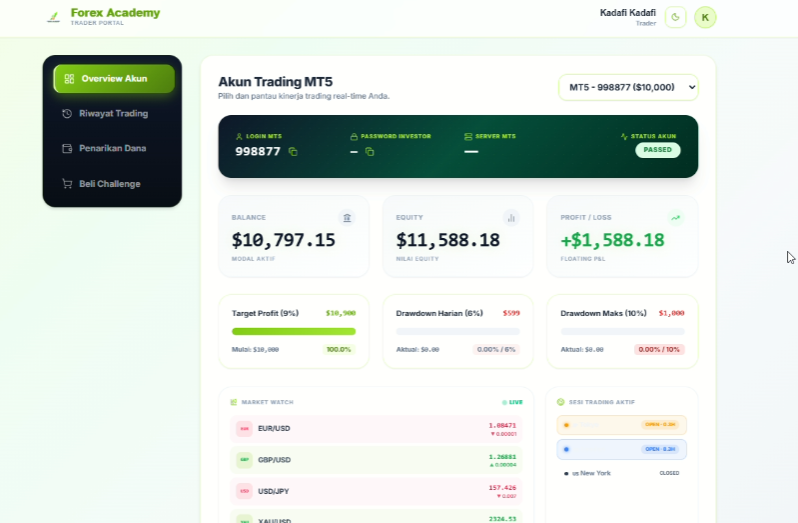
Task: Select the orange open trading session
Action: pyautogui.click(x=621, y=425)
